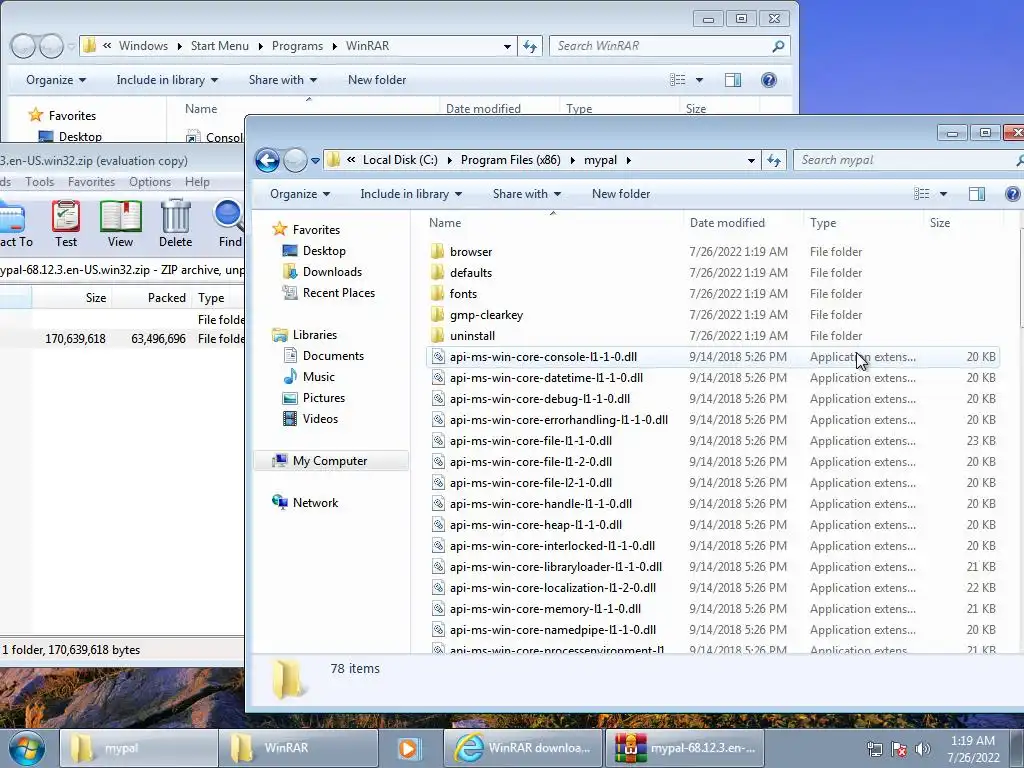
Task: Click Start Menu in WinRAR folder breadcrumb
Action: tap(219, 46)
